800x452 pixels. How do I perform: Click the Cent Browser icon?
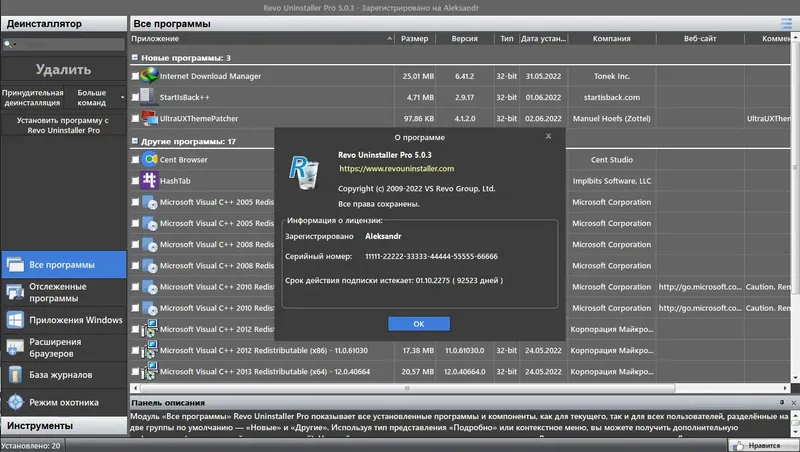(x=149, y=159)
